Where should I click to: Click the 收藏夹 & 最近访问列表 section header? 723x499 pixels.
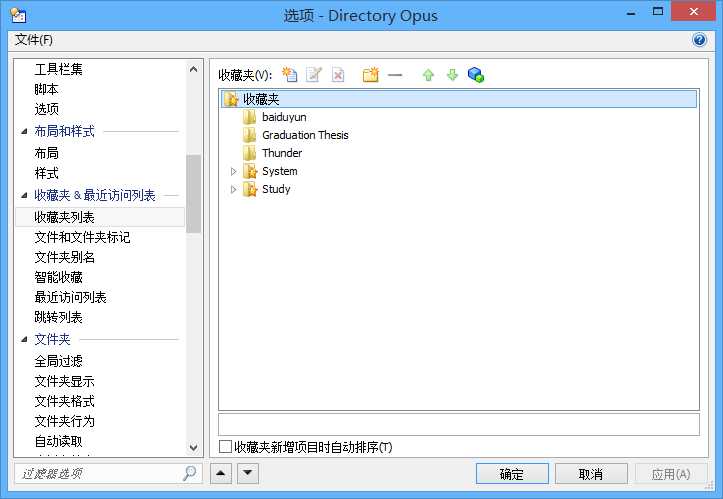95,196
